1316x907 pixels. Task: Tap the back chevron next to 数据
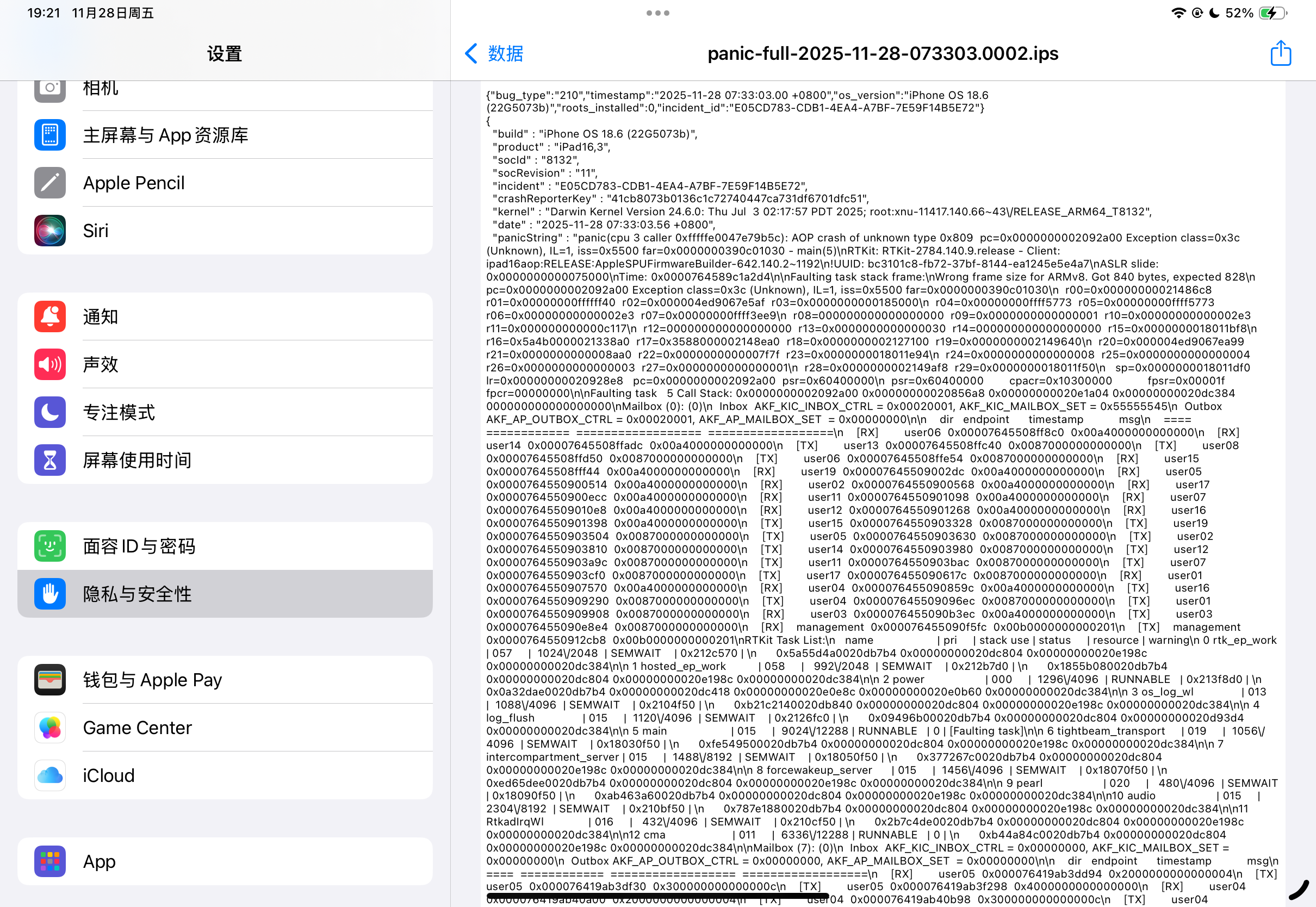[x=471, y=53]
